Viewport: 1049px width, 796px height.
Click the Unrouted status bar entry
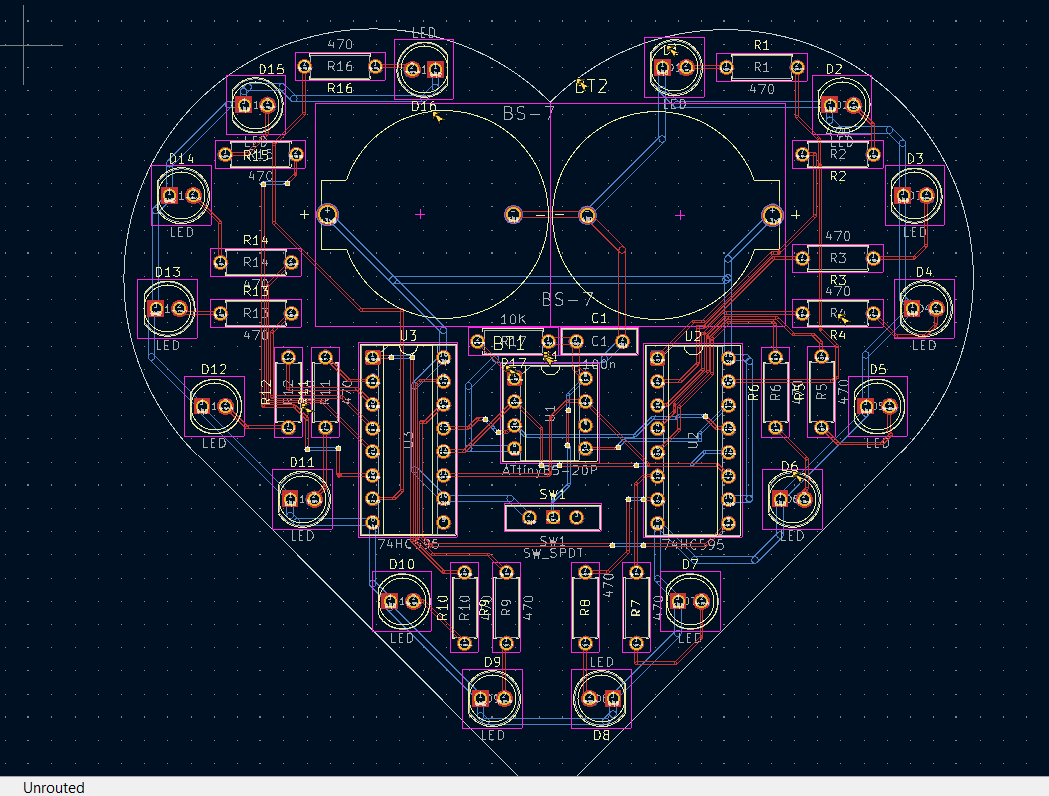[x=54, y=787]
